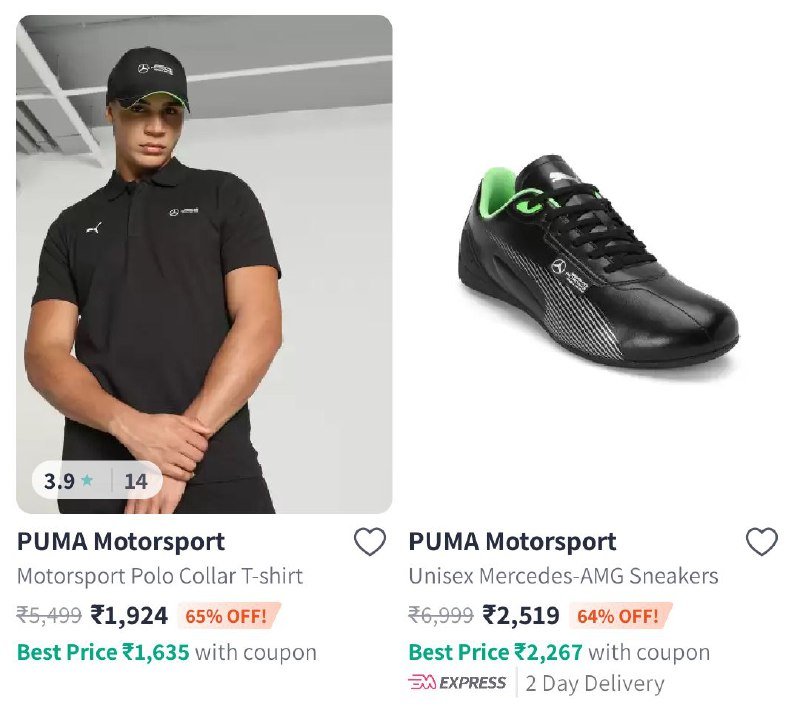Open PUMA Motorsport brand above T-shirt
Viewport: 800px width, 716px height.
click(121, 541)
